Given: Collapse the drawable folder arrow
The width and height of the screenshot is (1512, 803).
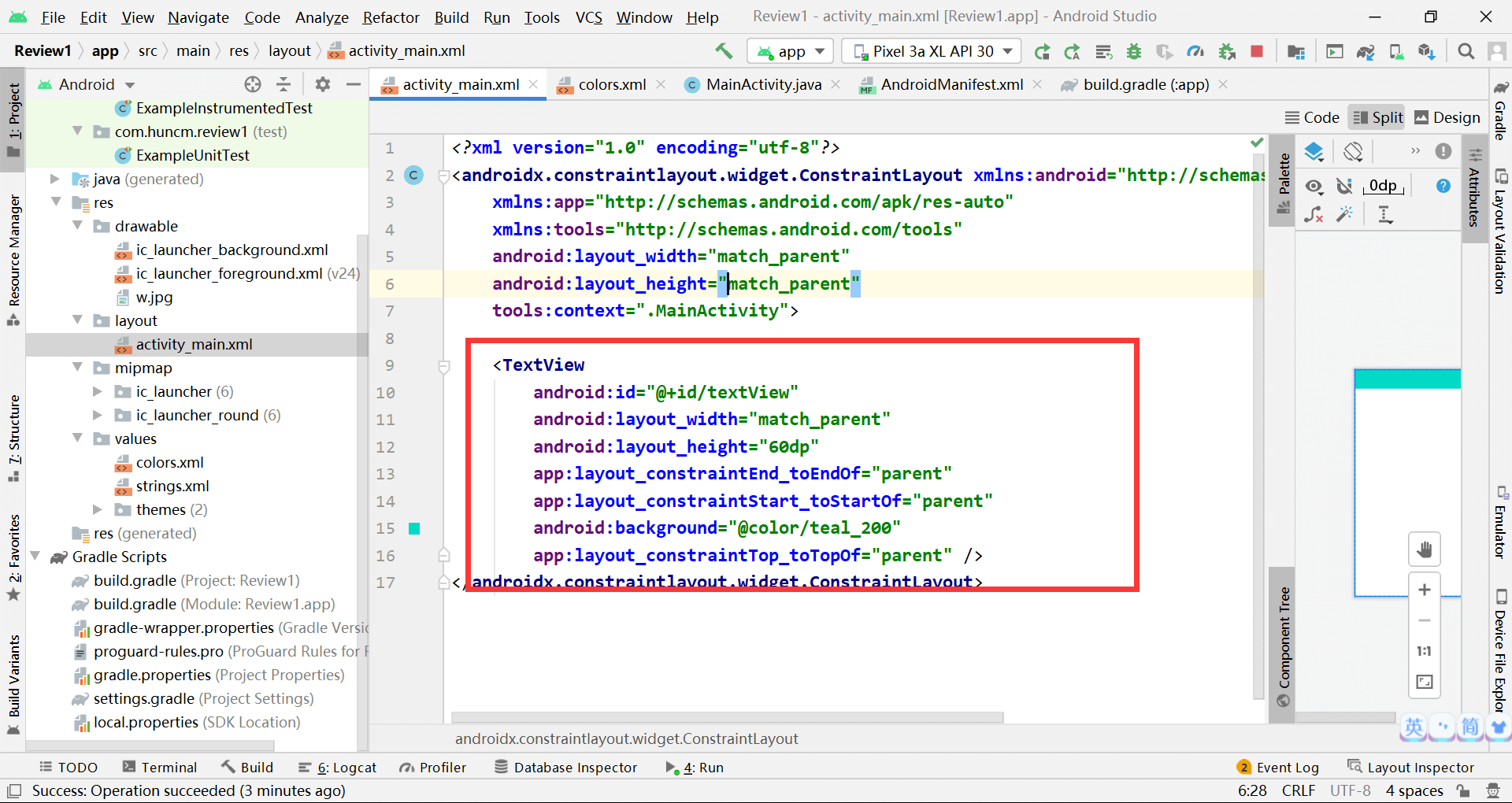Looking at the screenshot, I should click(x=77, y=226).
